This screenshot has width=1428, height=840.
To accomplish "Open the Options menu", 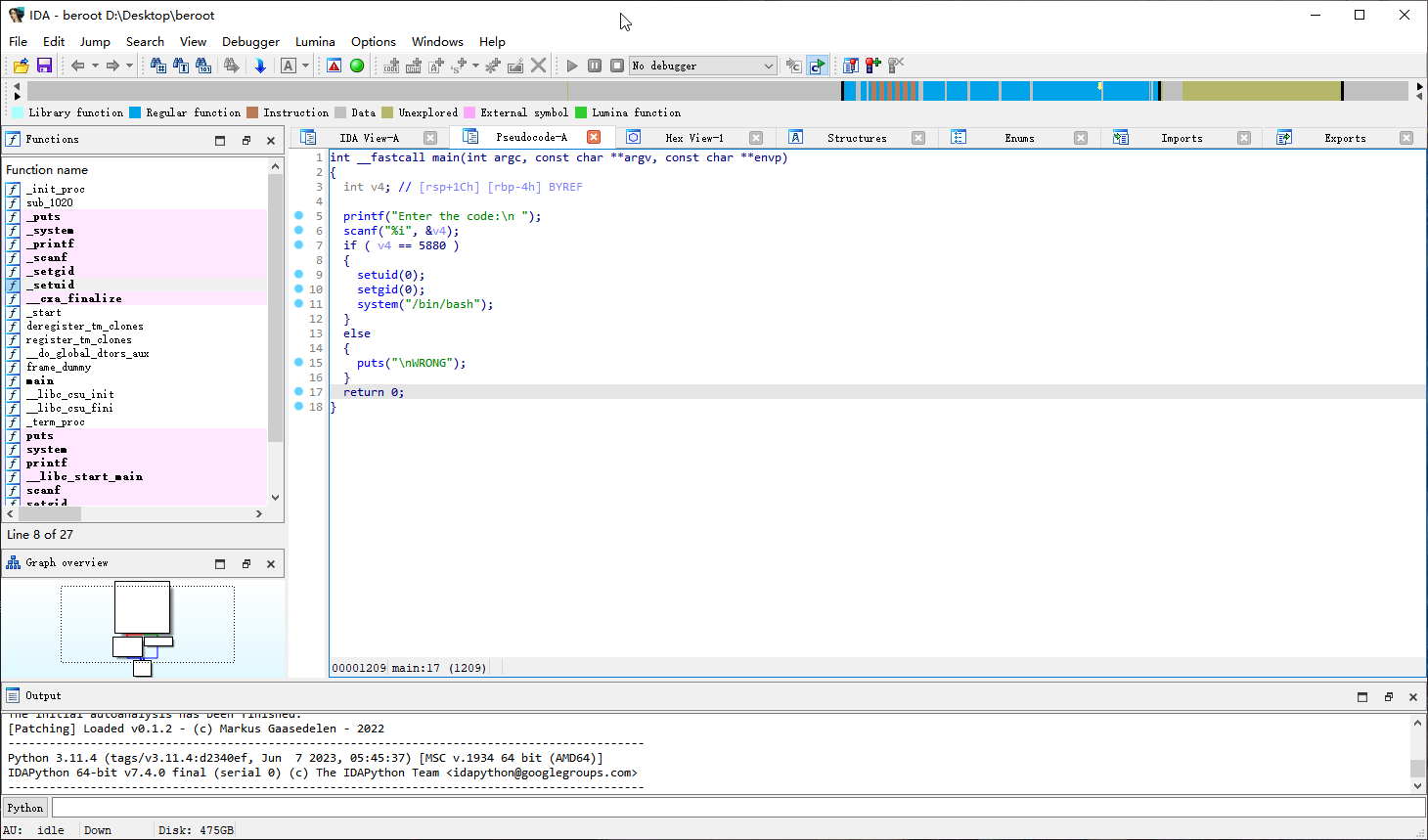I will [x=374, y=42].
